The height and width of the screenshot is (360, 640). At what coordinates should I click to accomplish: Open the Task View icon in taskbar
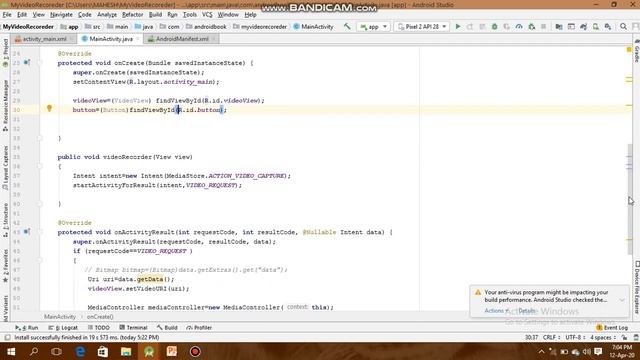pyautogui.click(x=57, y=351)
